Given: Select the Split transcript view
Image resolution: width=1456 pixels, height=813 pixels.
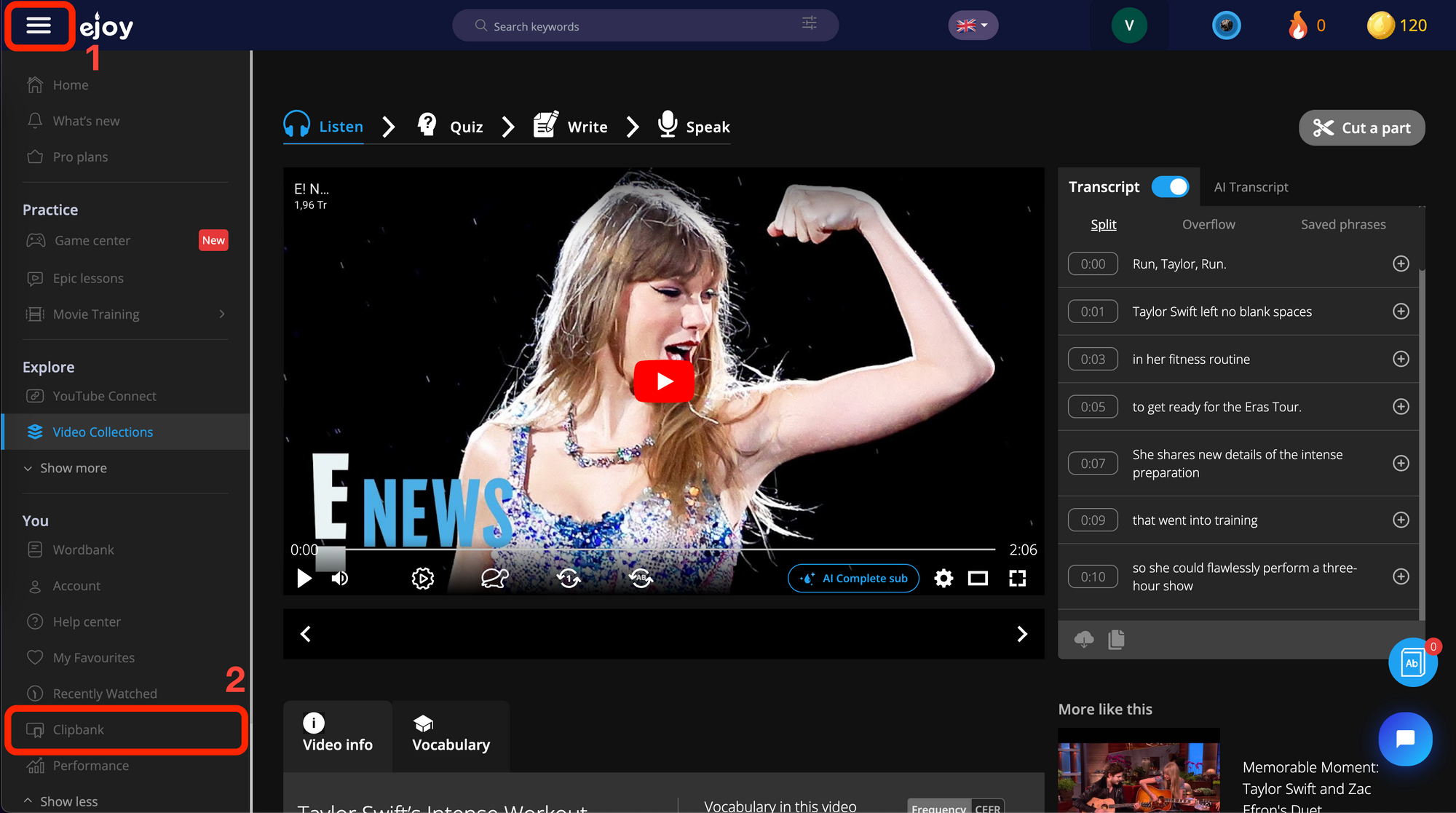Looking at the screenshot, I should (1104, 224).
